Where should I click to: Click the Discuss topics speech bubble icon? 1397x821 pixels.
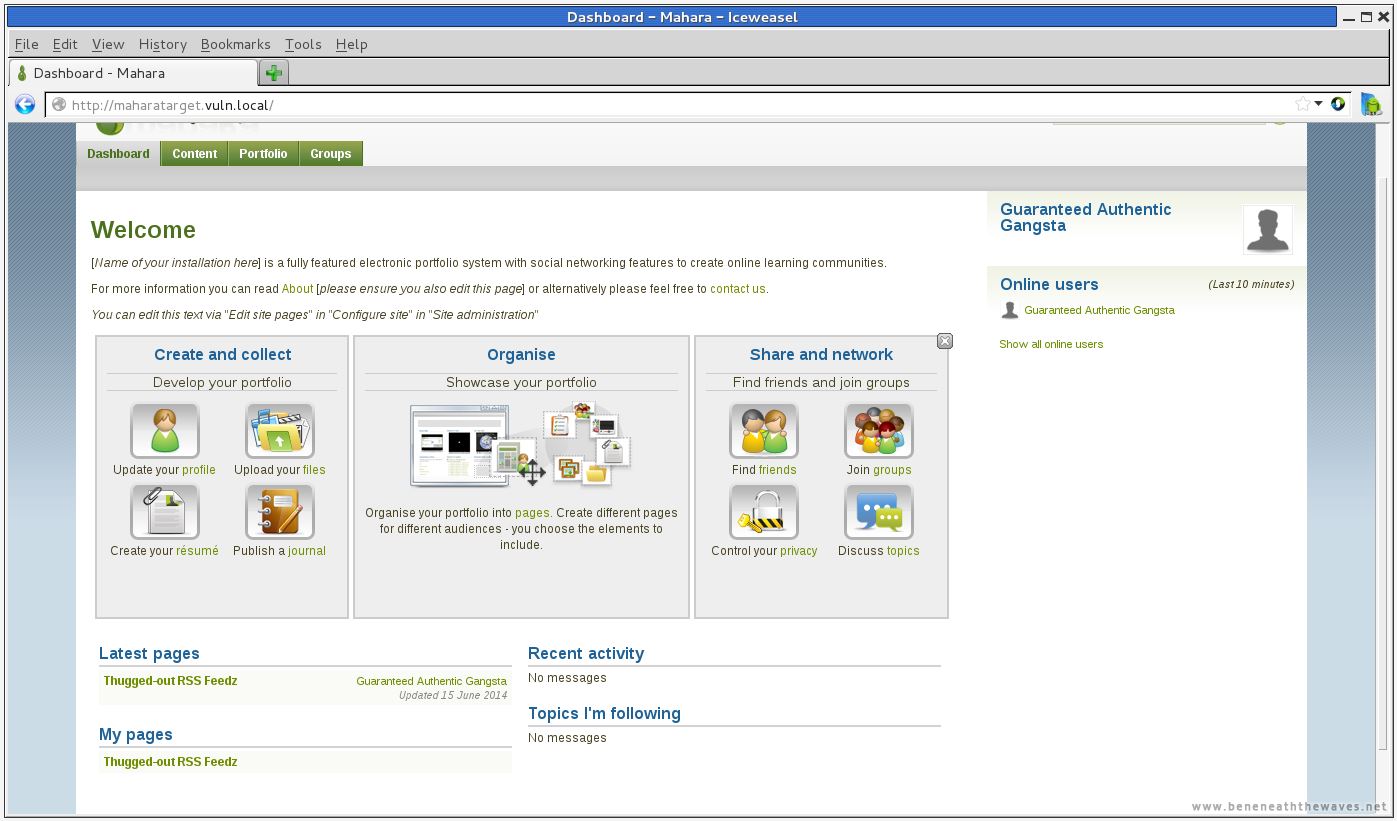pyautogui.click(x=879, y=511)
